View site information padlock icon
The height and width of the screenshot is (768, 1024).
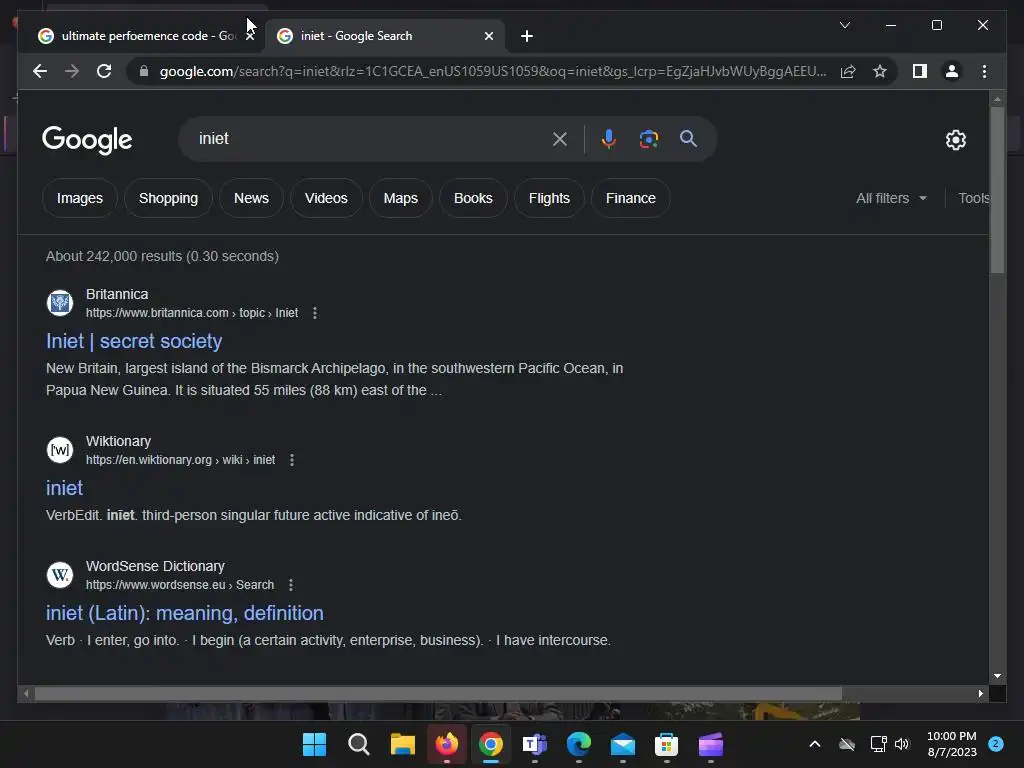pyautogui.click(x=144, y=71)
